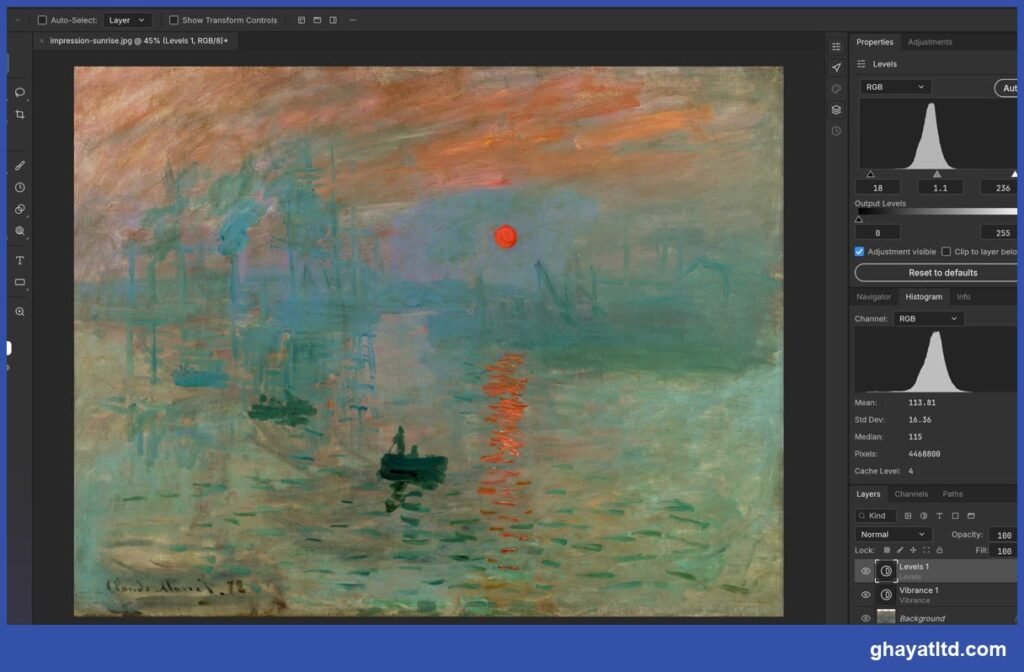Lock transparent pixels of layer
Viewport: 1024px width, 672px height.
pyautogui.click(x=886, y=550)
